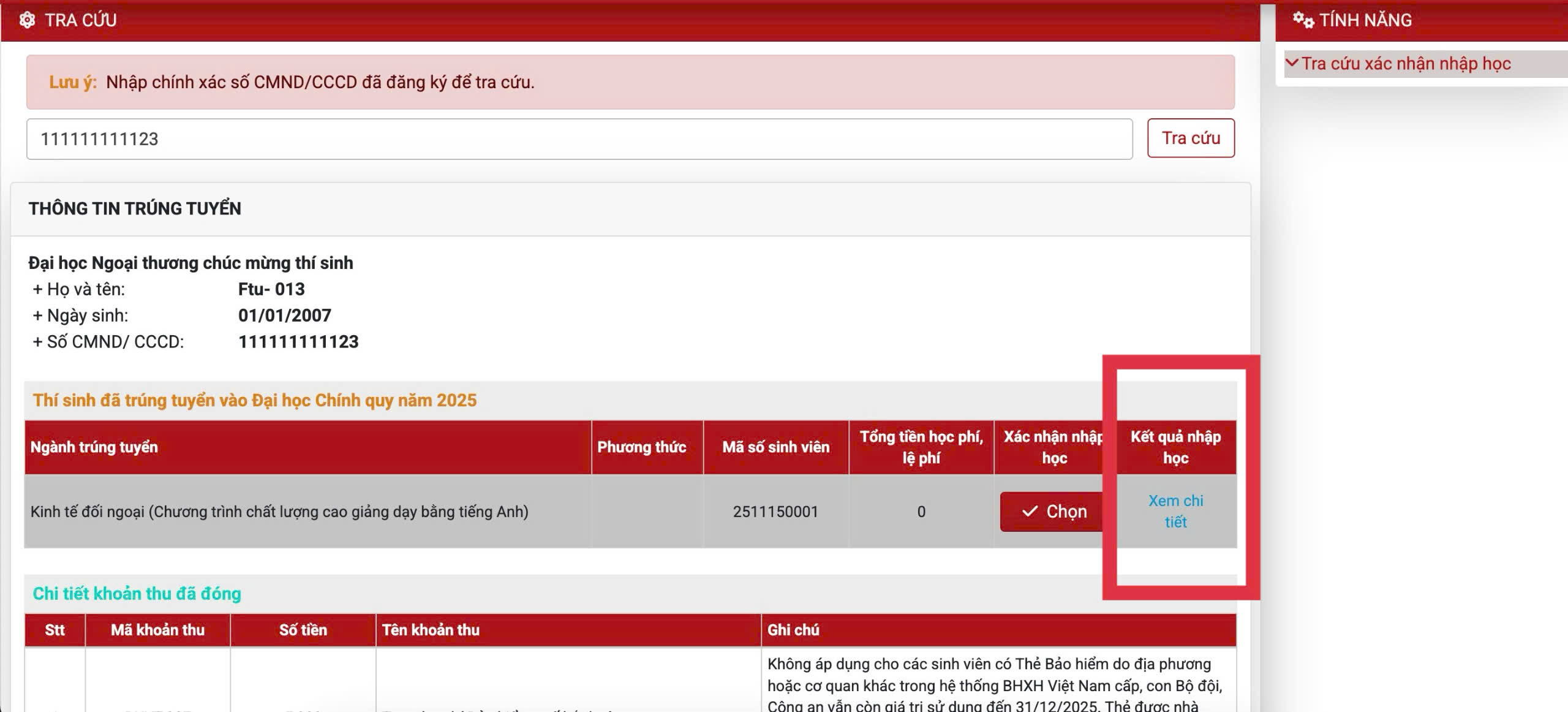Click the Mã khoản thu column header
The width and height of the screenshot is (1568, 712).
[x=157, y=630]
